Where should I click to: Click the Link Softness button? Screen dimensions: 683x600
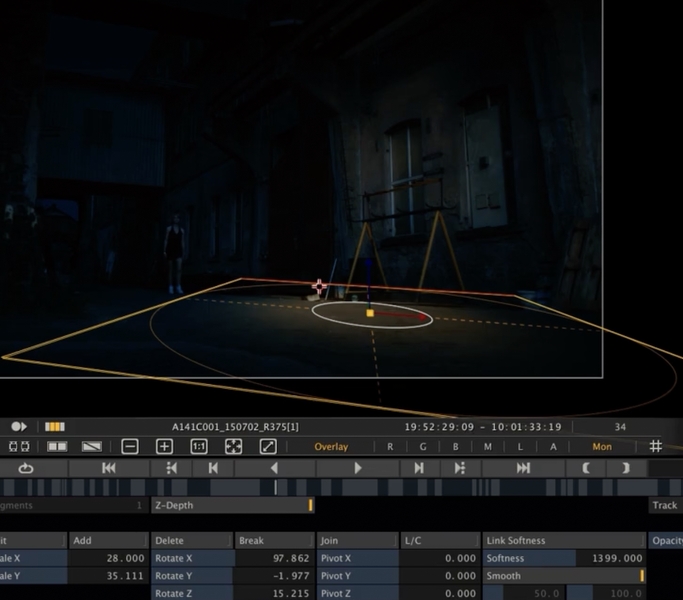point(564,540)
